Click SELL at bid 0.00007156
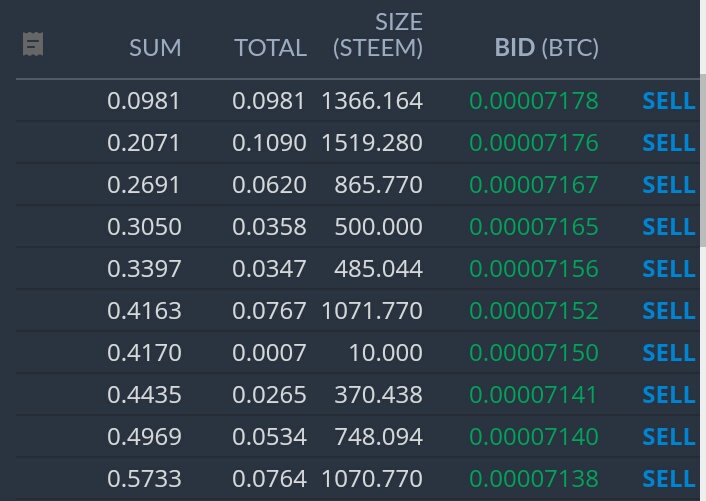 pos(669,269)
